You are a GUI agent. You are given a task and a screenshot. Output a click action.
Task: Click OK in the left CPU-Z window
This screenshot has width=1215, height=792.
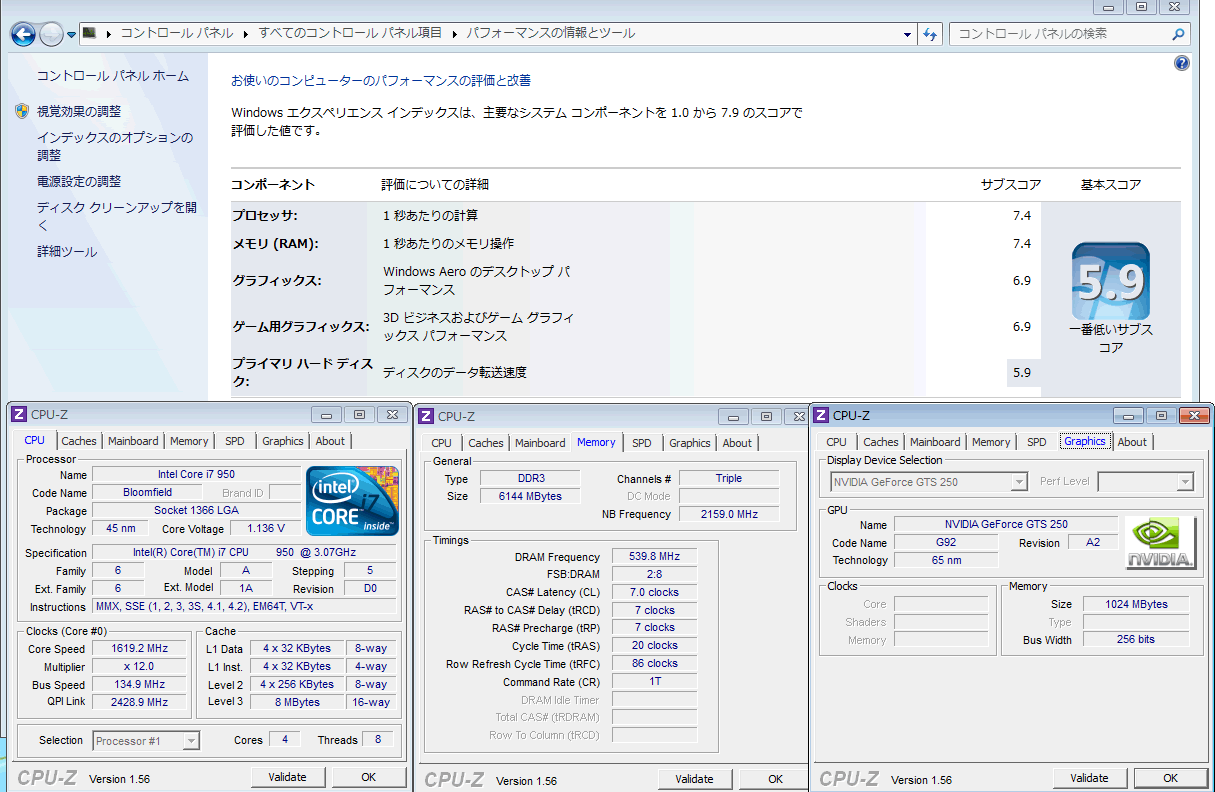pyautogui.click(x=369, y=777)
